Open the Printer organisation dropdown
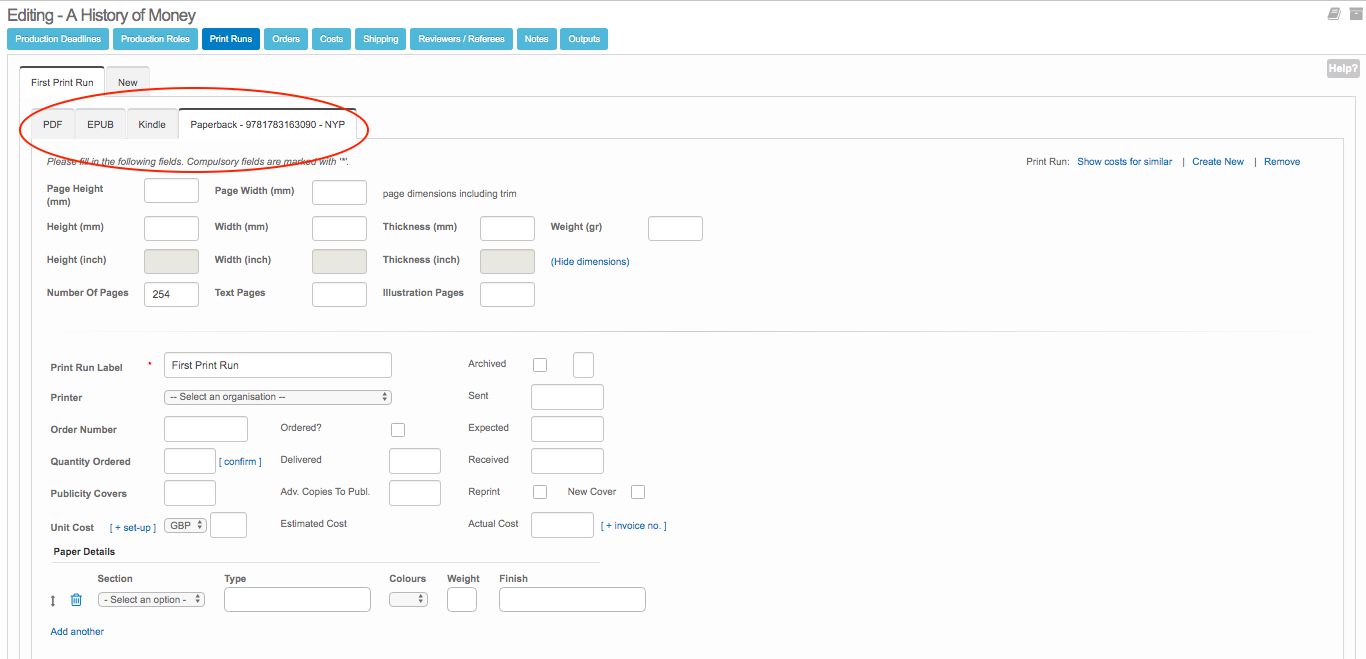This screenshot has width=1366, height=659. (277, 397)
